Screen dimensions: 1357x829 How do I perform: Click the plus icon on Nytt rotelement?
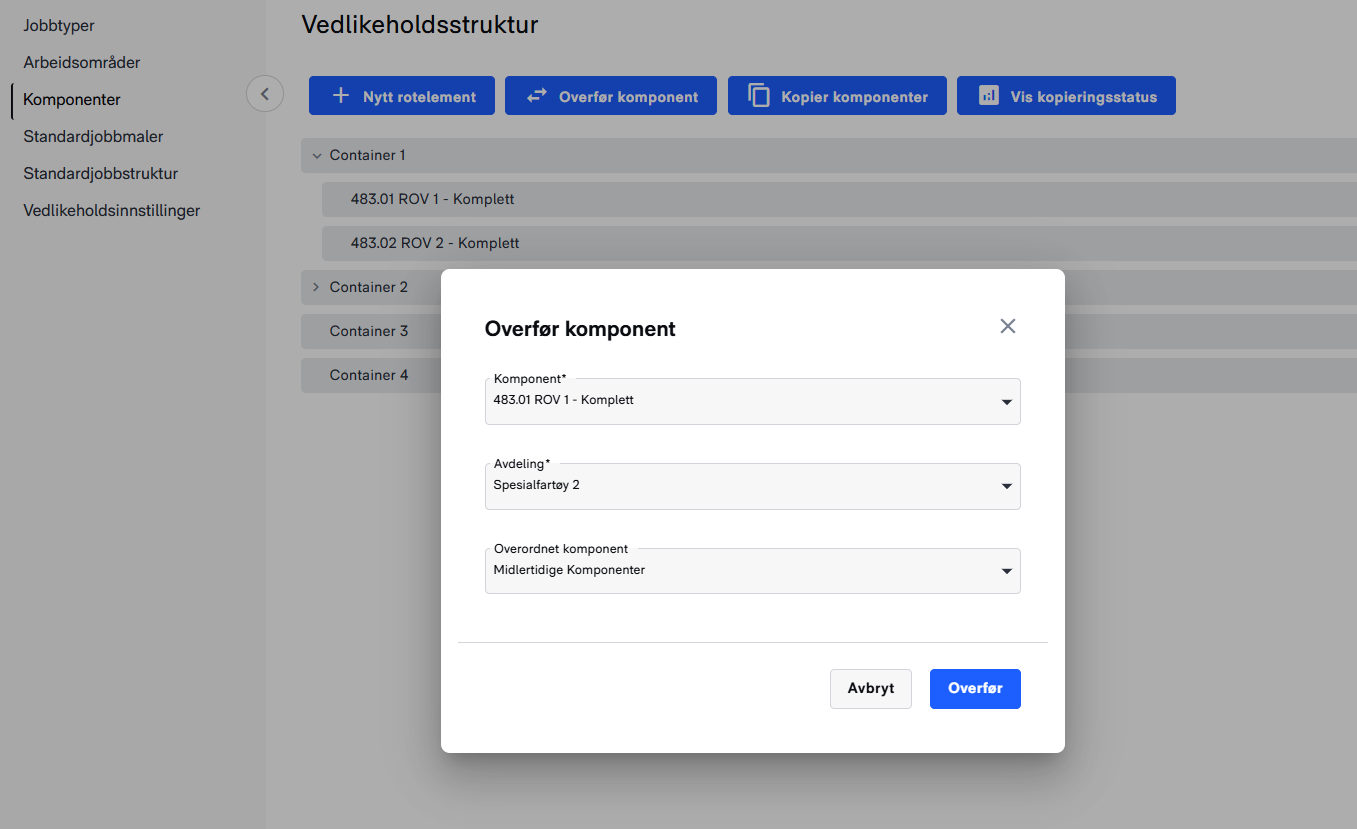(341, 96)
